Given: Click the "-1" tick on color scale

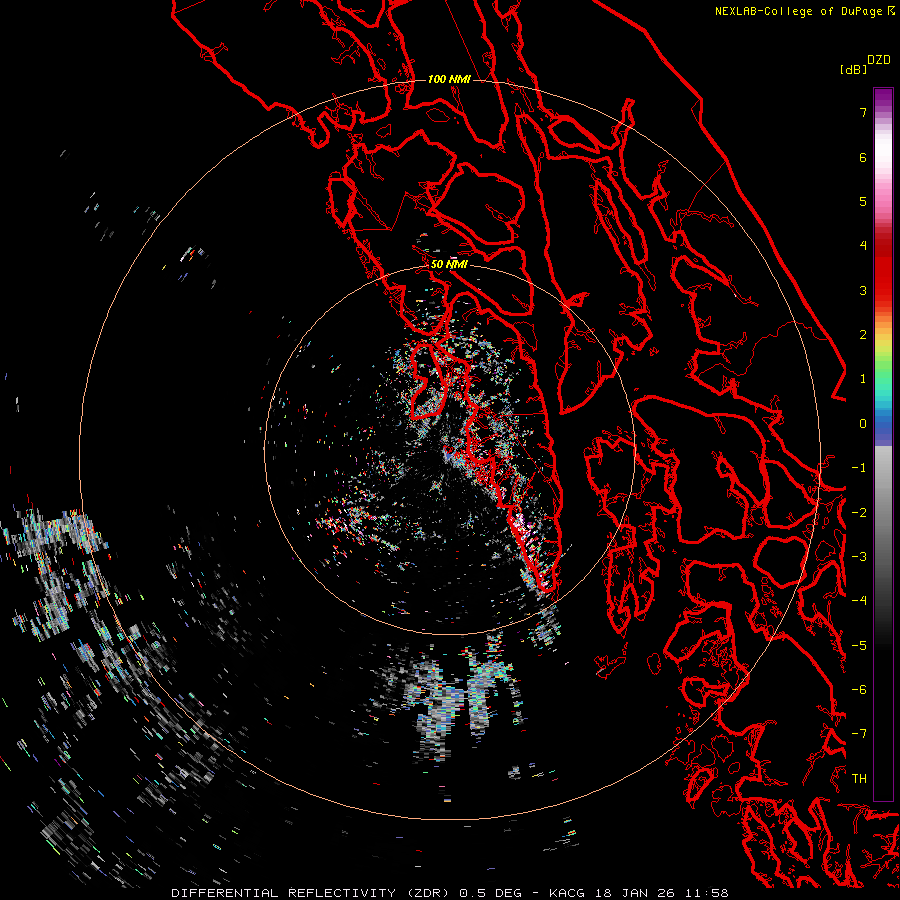Looking at the screenshot, I should point(859,468).
